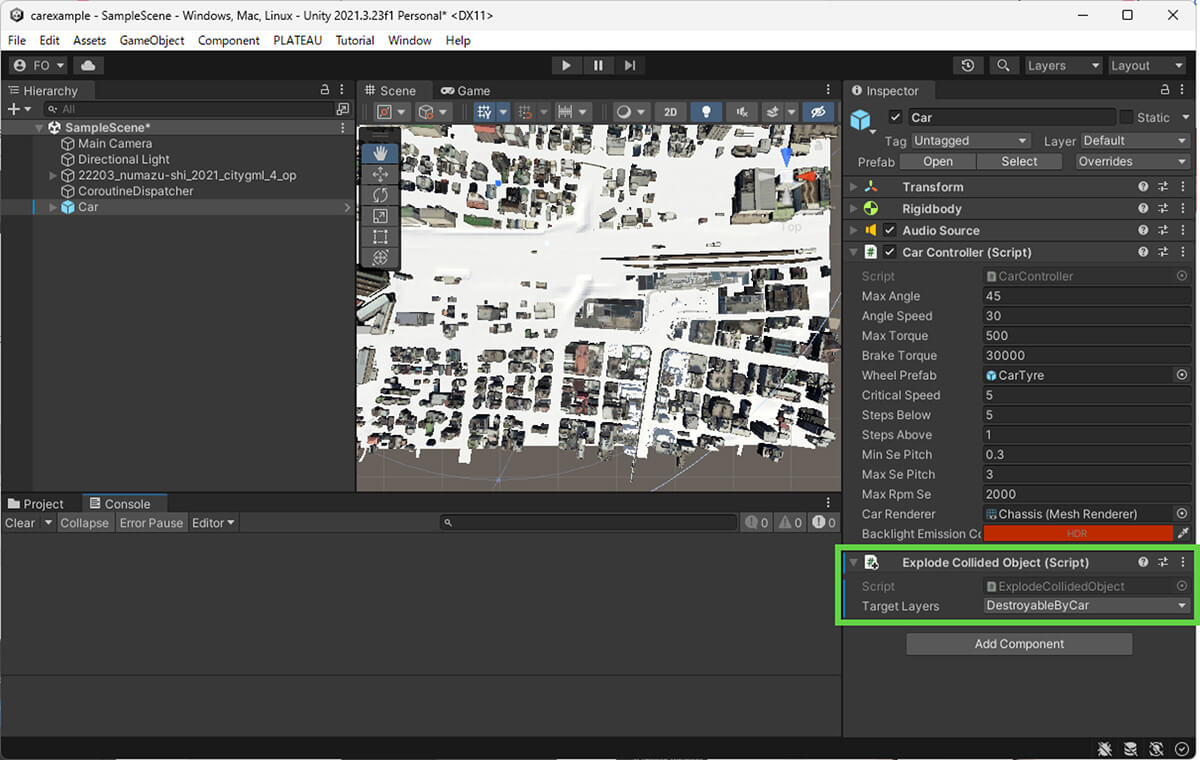Toggle the Static checkbox for Car
Image resolution: width=1200 pixels, height=760 pixels.
coord(1127,117)
